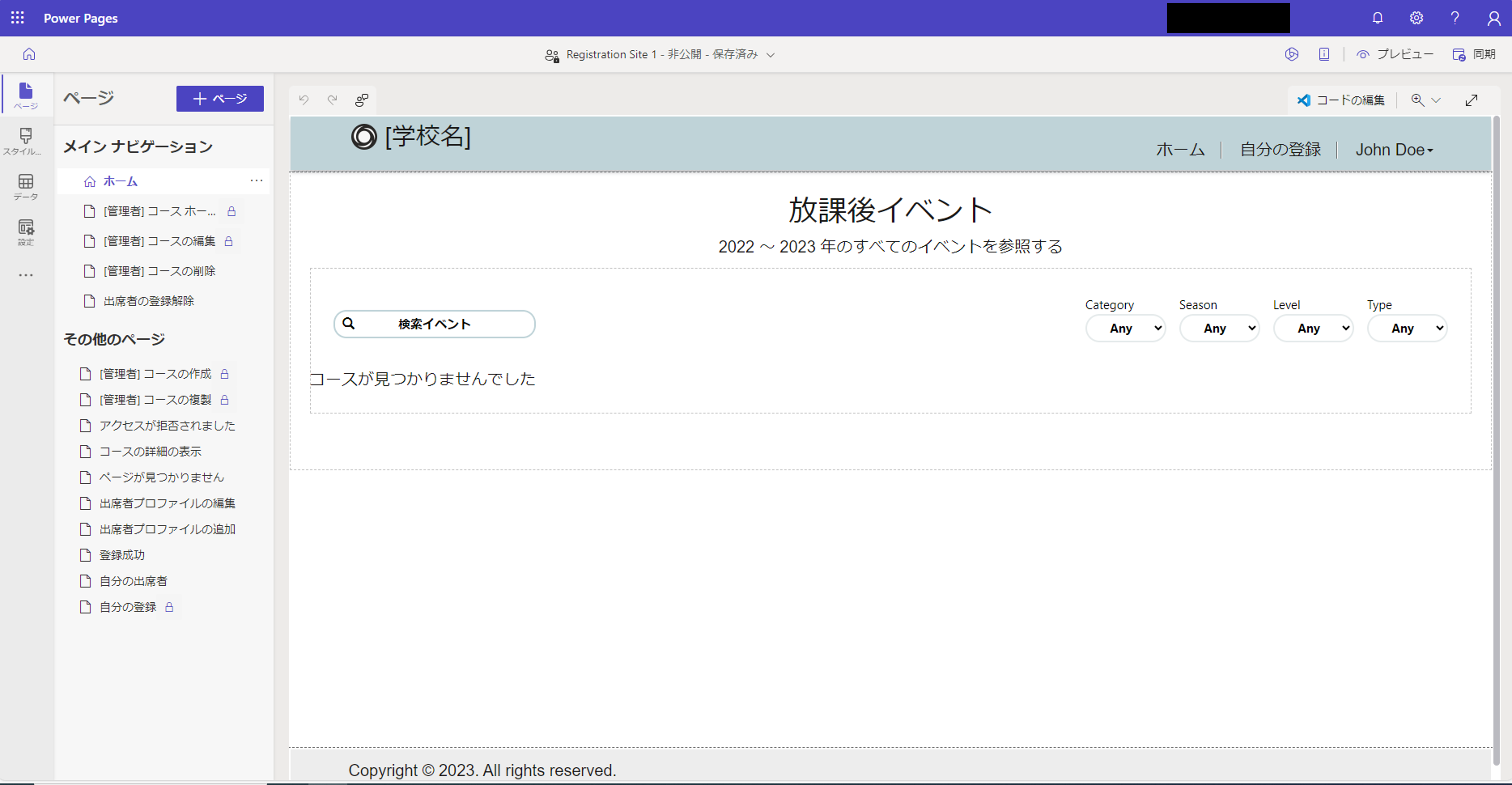
Task: Click lock icon beside コースの編集
Action: click(229, 241)
